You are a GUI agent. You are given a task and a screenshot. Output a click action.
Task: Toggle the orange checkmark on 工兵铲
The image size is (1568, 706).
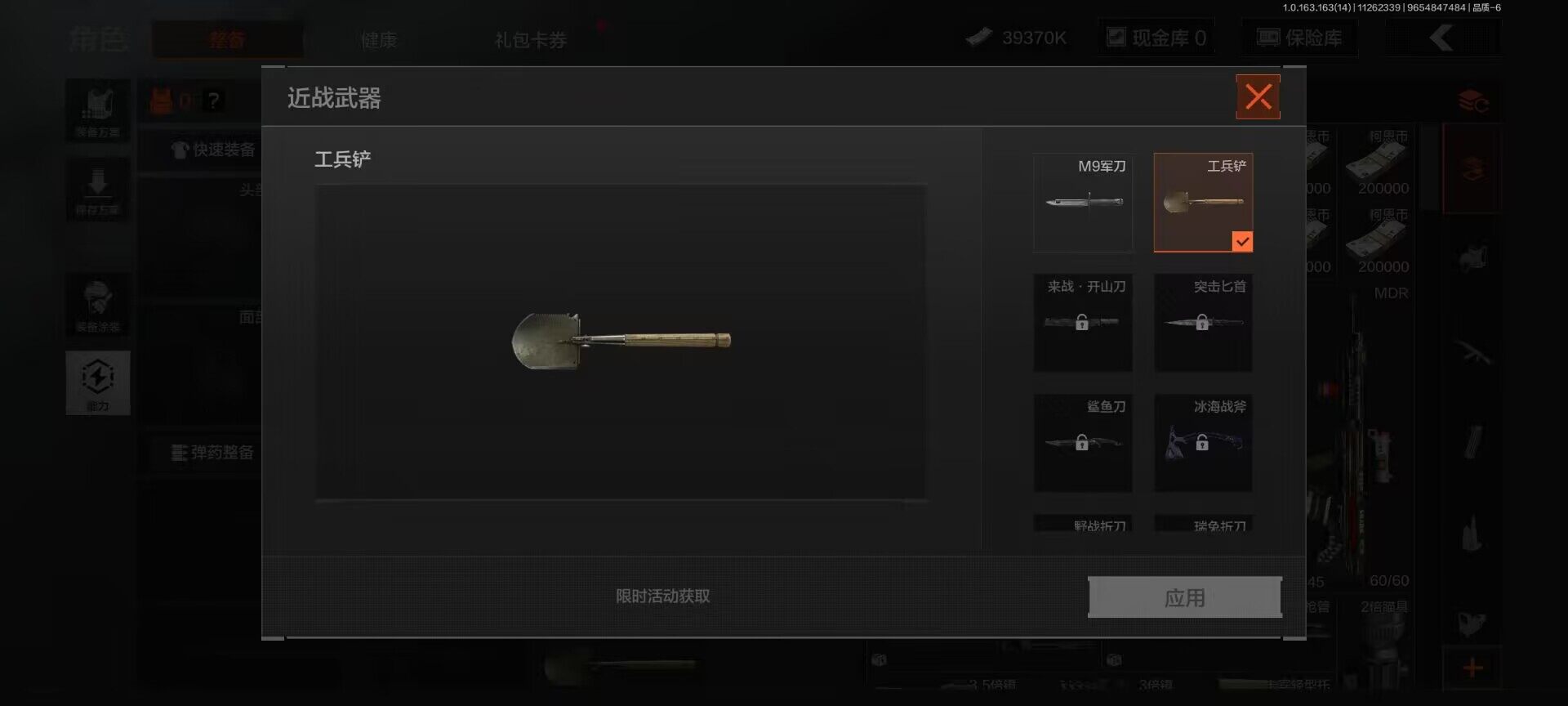point(1242,242)
